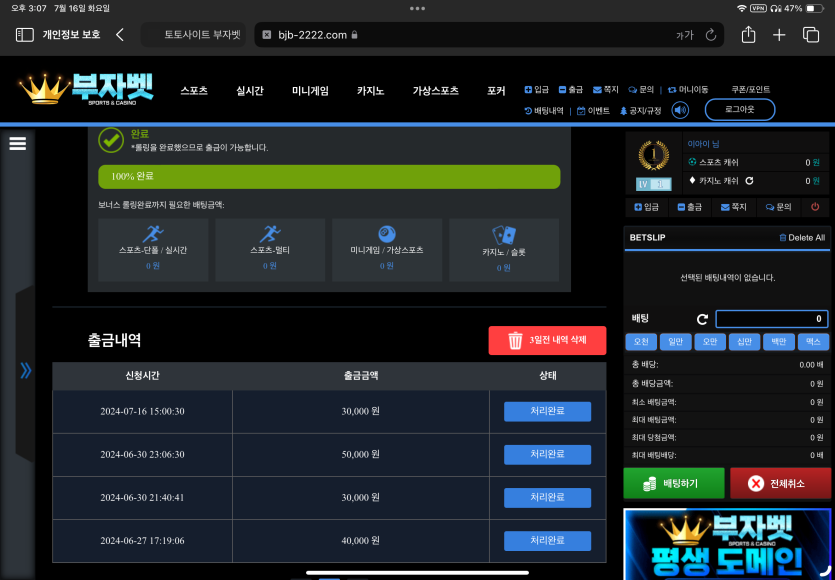Click the red 3일전 내역 삭제 button
The height and width of the screenshot is (580, 835).
click(547, 341)
